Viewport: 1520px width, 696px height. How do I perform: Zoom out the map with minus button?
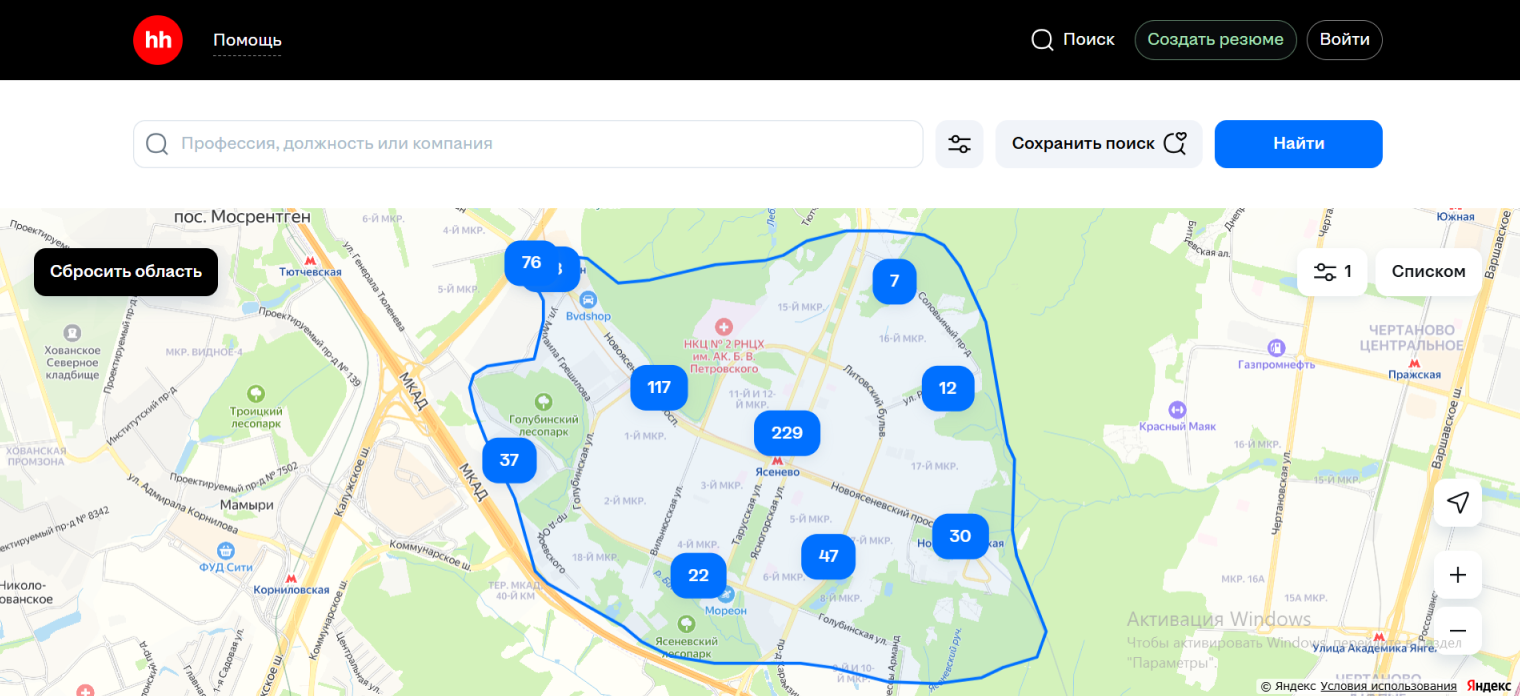[x=1457, y=631]
